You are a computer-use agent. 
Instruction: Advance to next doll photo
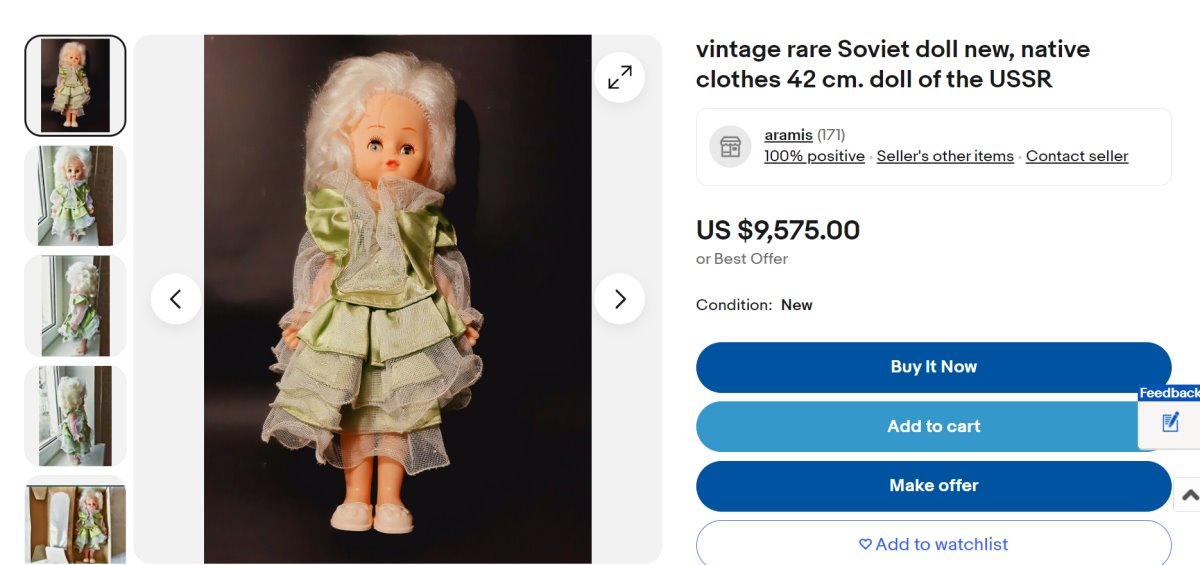[620, 299]
